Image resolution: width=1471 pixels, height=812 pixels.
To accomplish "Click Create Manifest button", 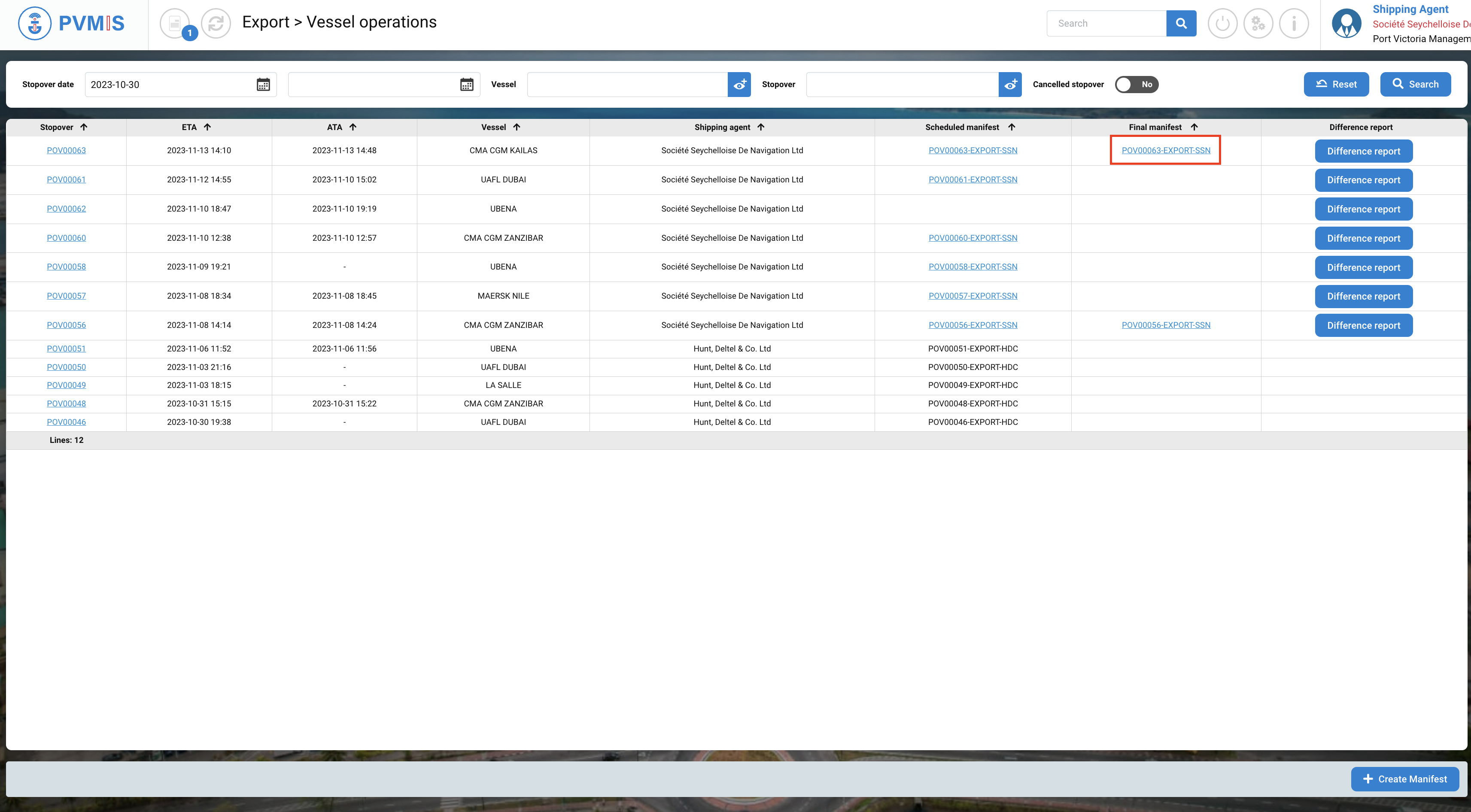I will tap(1404, 779).
